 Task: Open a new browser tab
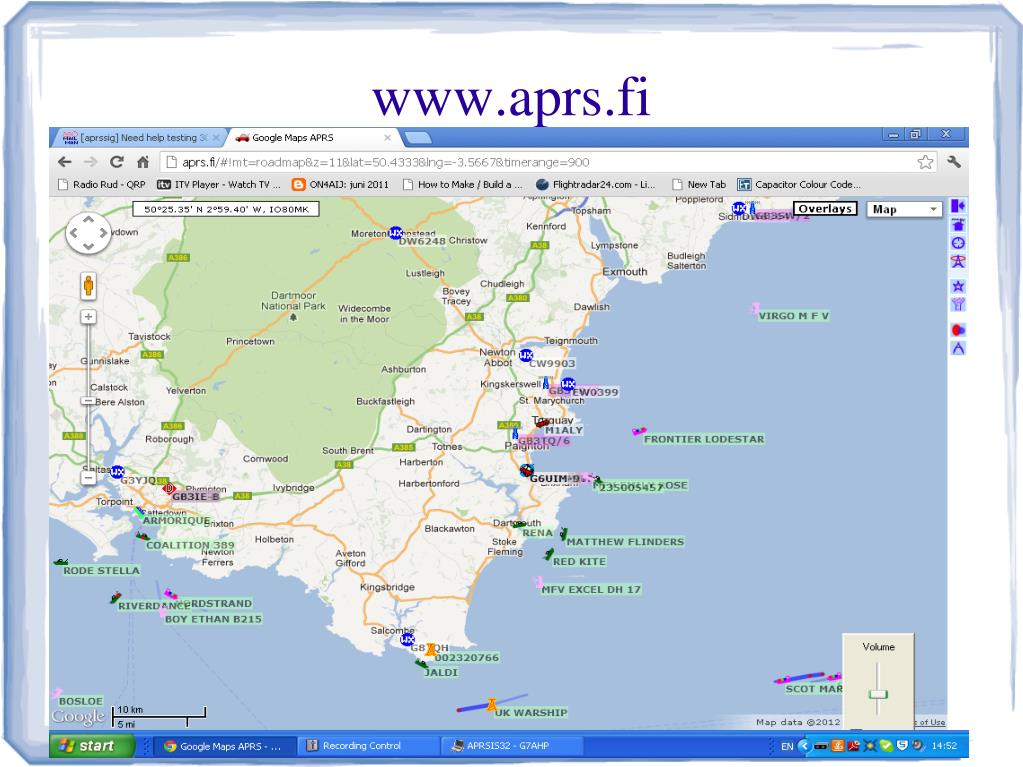pyautogui.click(x=418, y=138)
